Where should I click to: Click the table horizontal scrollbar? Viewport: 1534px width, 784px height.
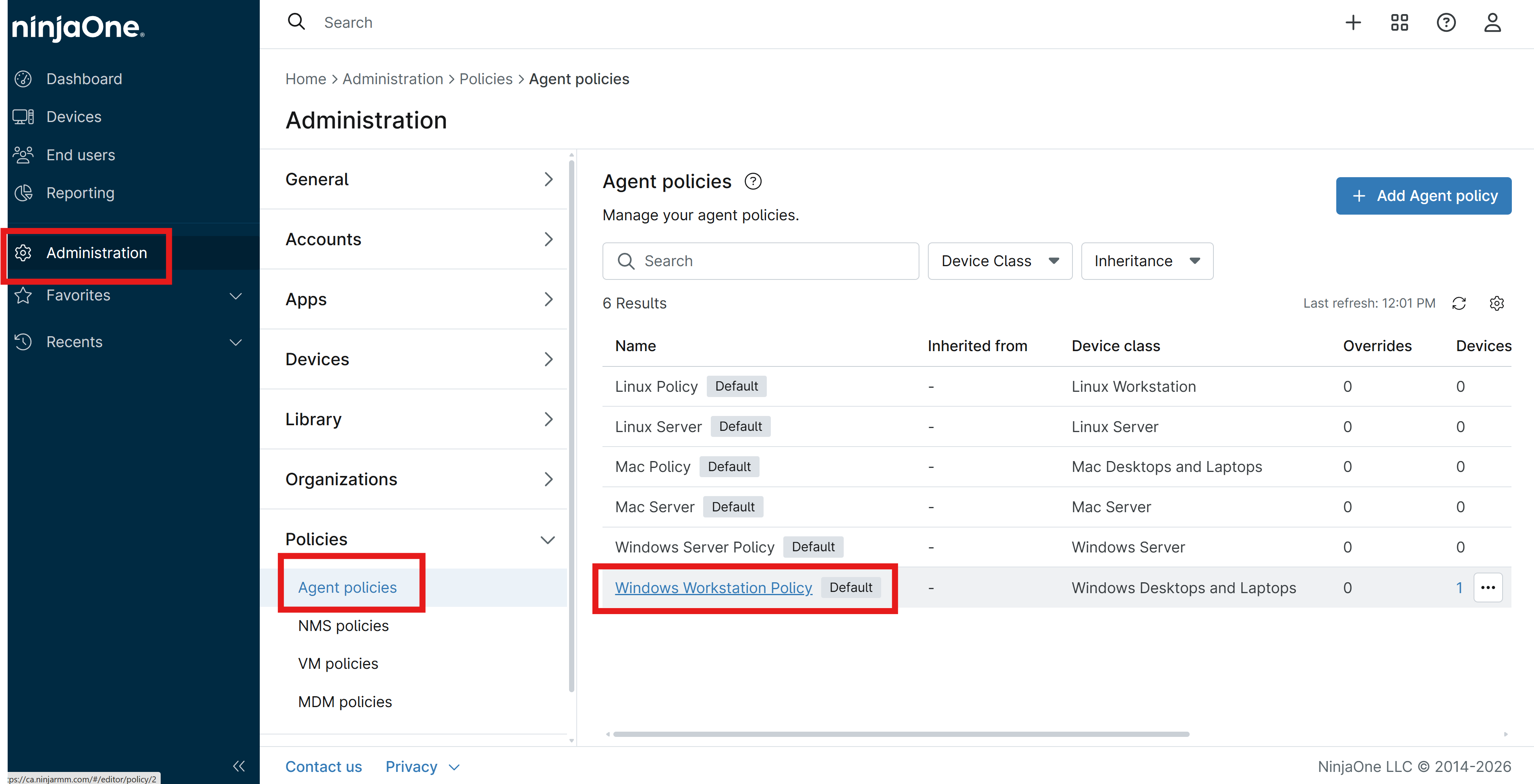click(901, 734)
